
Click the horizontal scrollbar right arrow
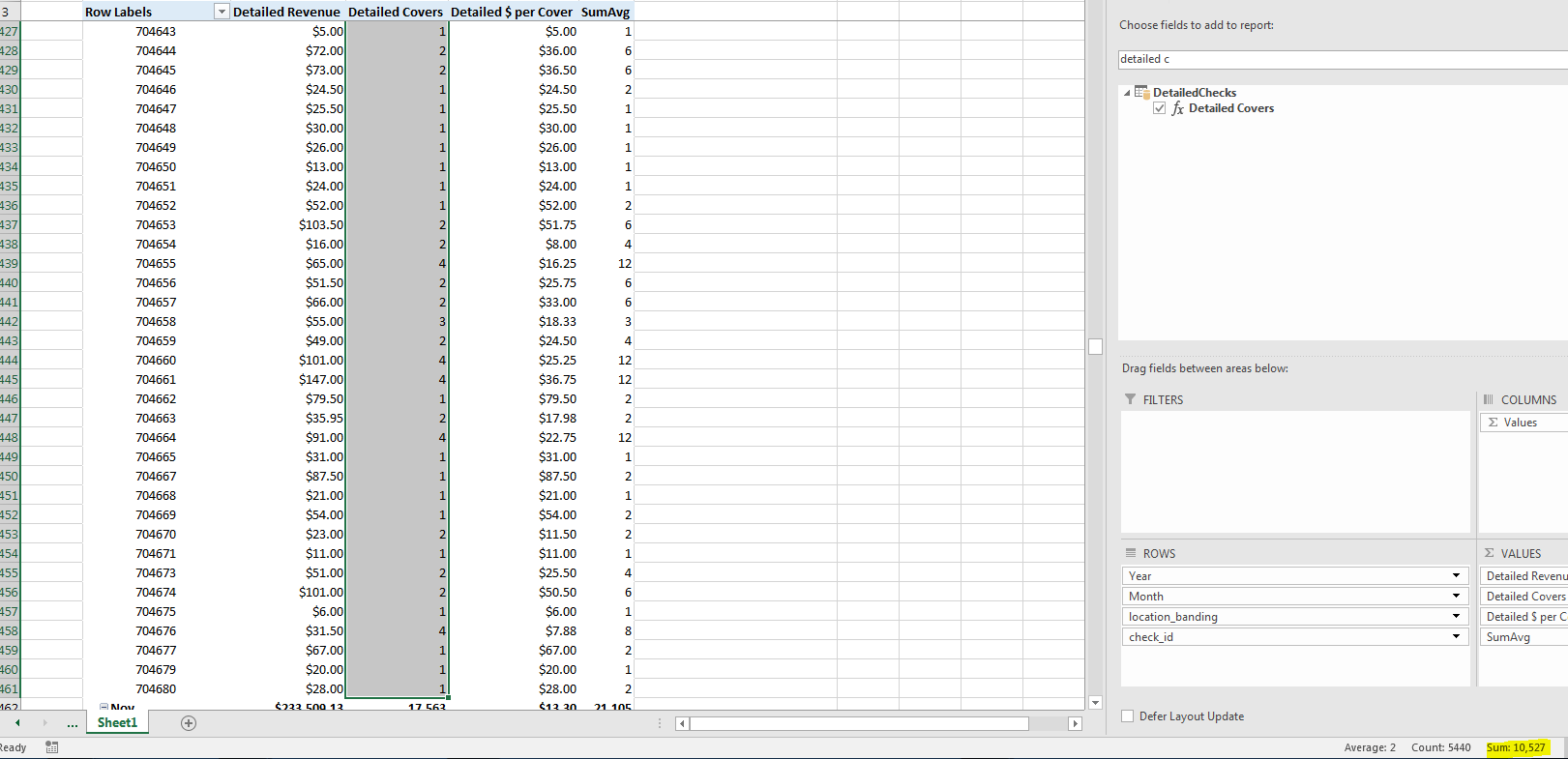click(1075, 724)
